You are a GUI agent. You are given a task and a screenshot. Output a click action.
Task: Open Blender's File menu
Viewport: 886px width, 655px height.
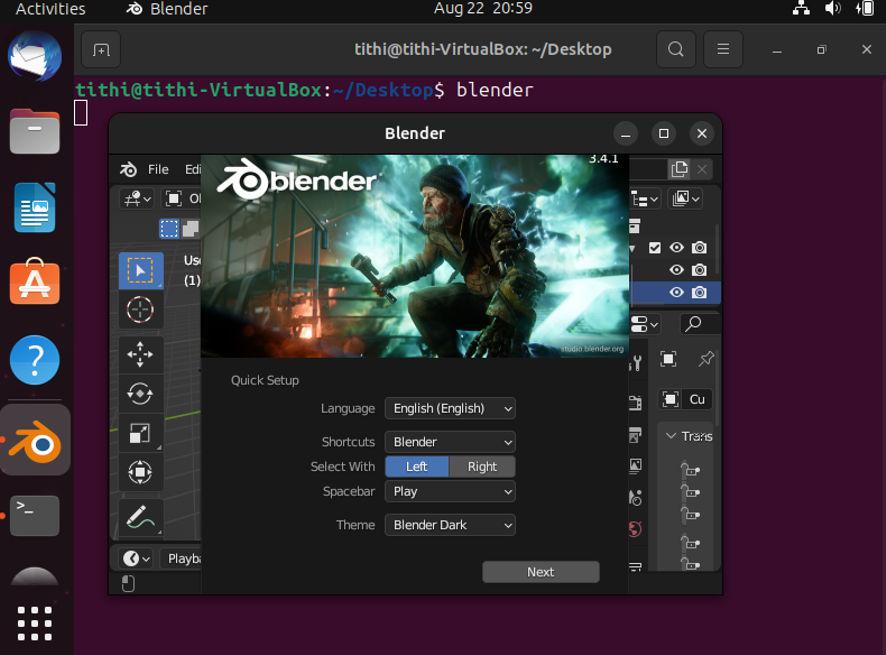coord(158,169)
